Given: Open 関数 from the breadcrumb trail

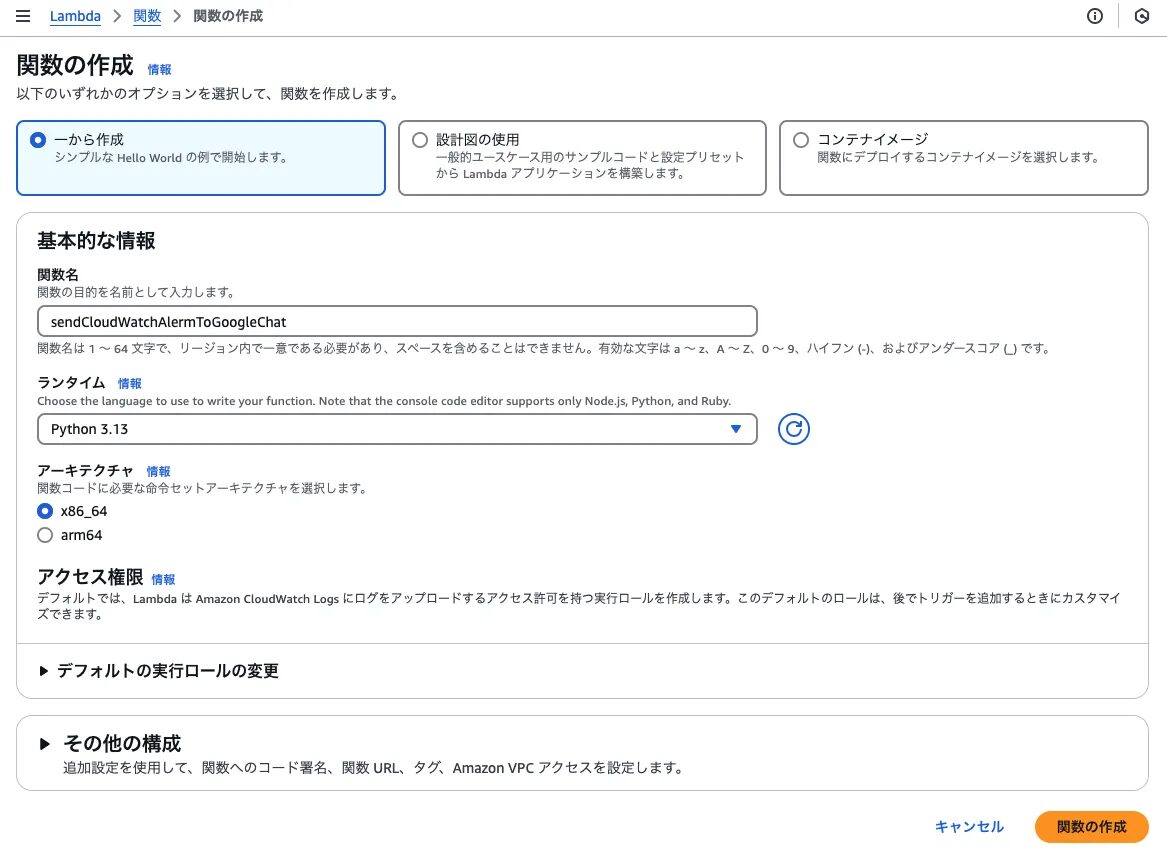Looking at the screenshot, I should [147, 16].
